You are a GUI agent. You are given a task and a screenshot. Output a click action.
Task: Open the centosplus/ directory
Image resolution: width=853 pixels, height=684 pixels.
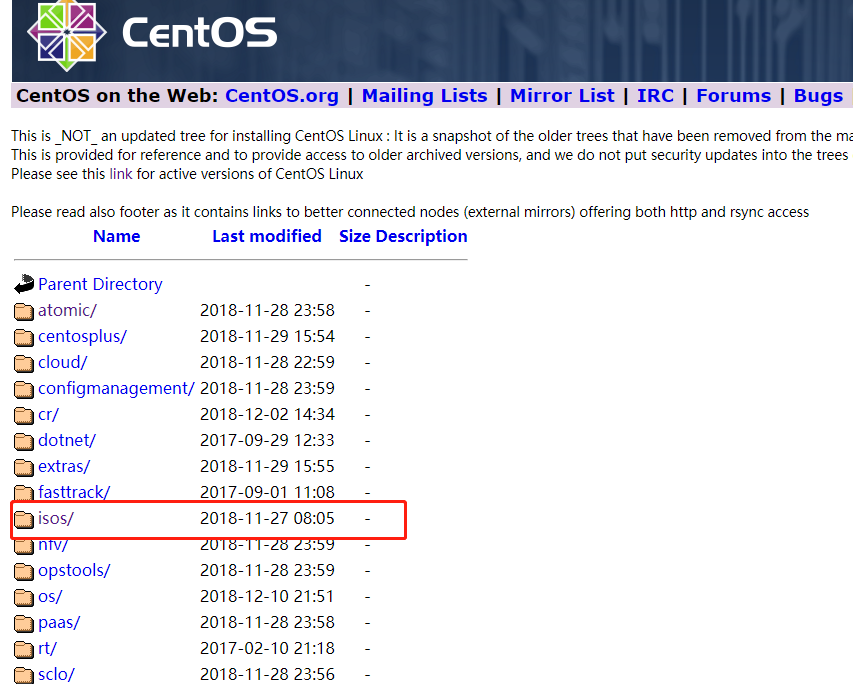[x=82, y=336]
